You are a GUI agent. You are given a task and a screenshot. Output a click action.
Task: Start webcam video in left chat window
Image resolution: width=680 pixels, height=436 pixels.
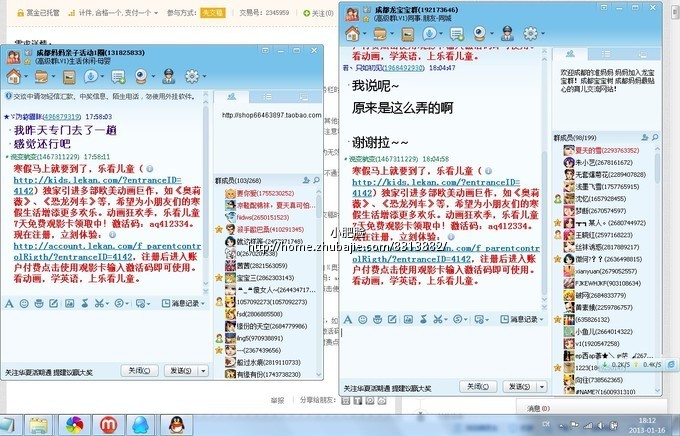(141, 77)
